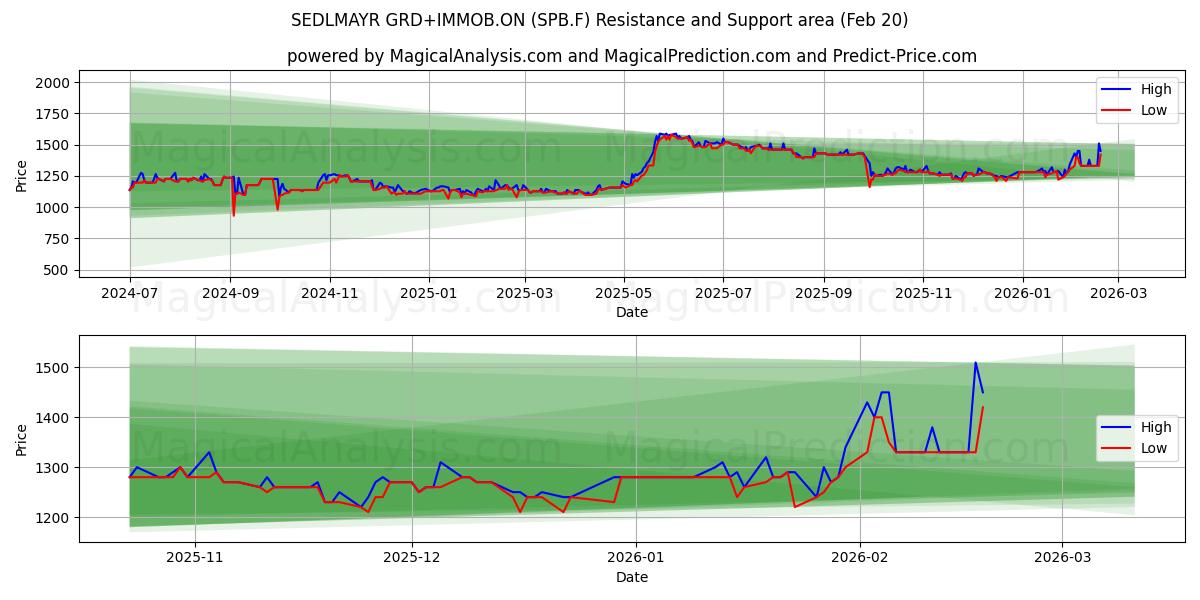Click the 'Date' axis label under top chart
1200x600 pixels.
632,312
